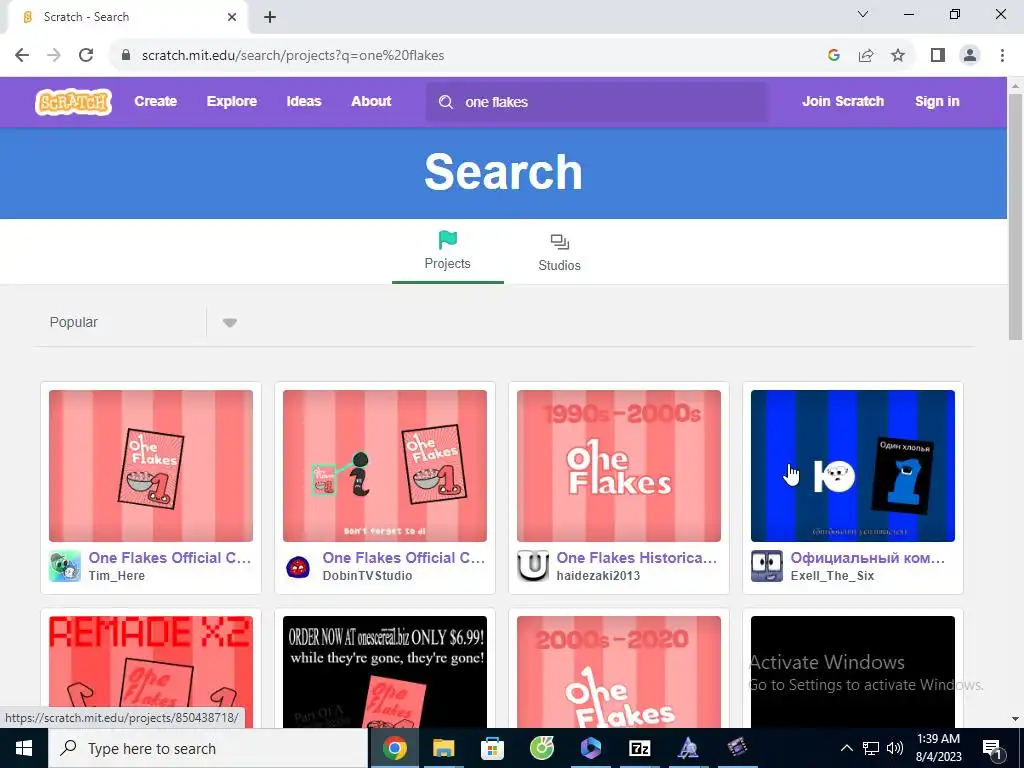1024x768 pixels.
Task: Open File Explorer from the taskbar
Action: [x=443, y=748]
